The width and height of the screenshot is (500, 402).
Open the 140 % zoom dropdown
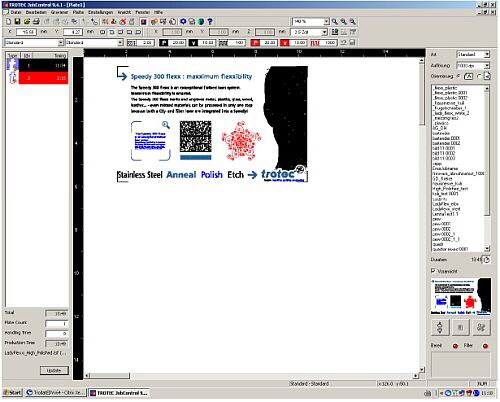click(326, 22)
